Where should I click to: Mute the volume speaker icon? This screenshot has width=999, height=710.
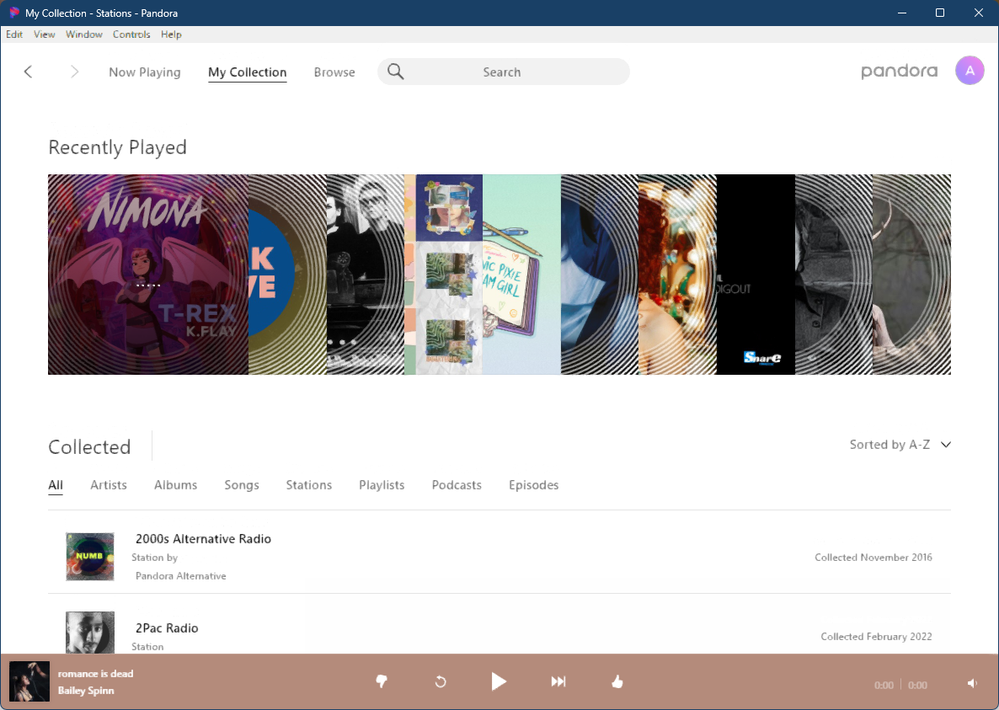coord(972,684)
